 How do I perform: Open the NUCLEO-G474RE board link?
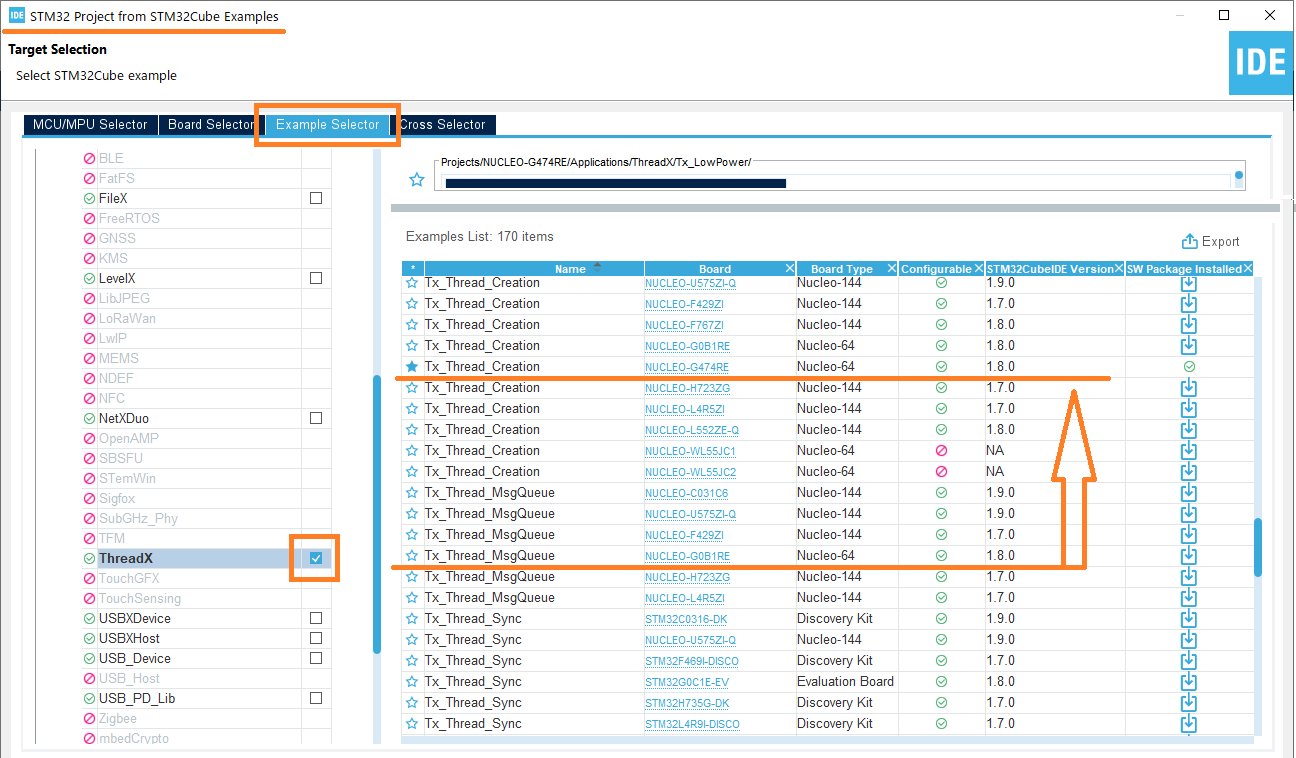[x=687, y=368]
